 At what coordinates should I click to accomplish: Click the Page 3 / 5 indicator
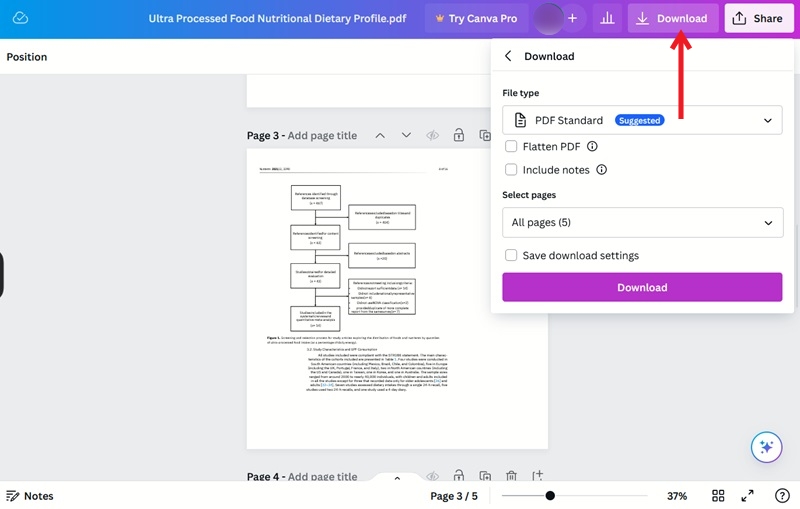[454, 496]
